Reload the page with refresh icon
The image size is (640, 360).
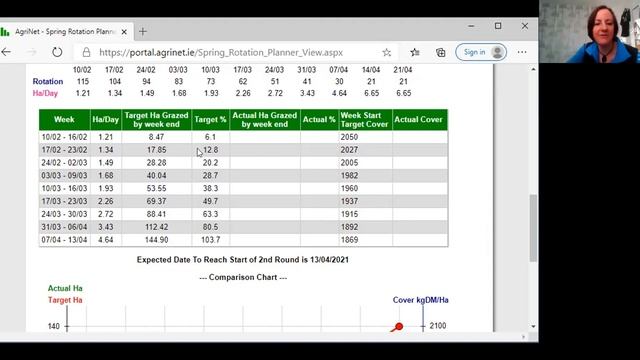tap(57, 52)
